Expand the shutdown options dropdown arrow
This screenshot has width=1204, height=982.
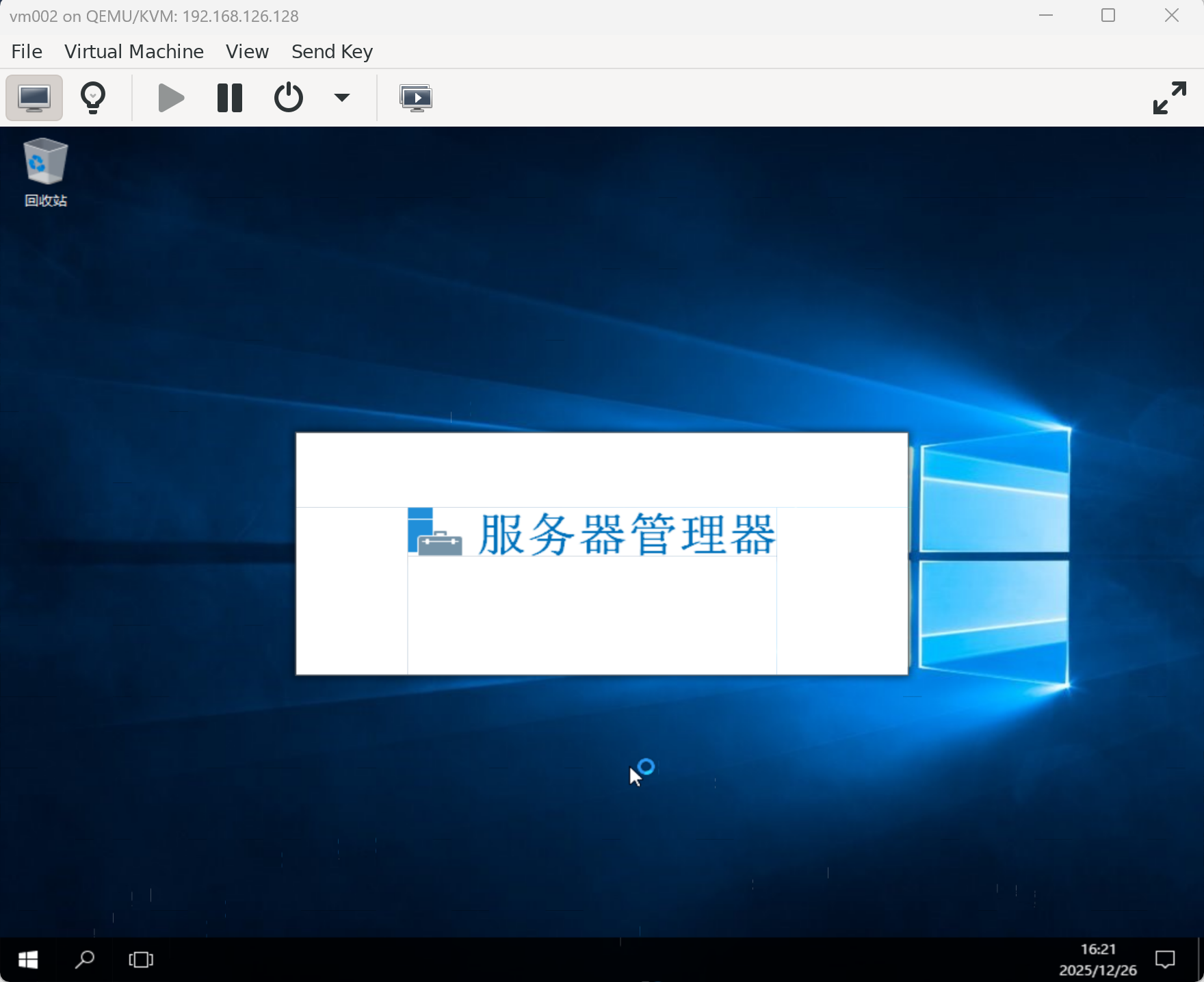tap(341, 97)
